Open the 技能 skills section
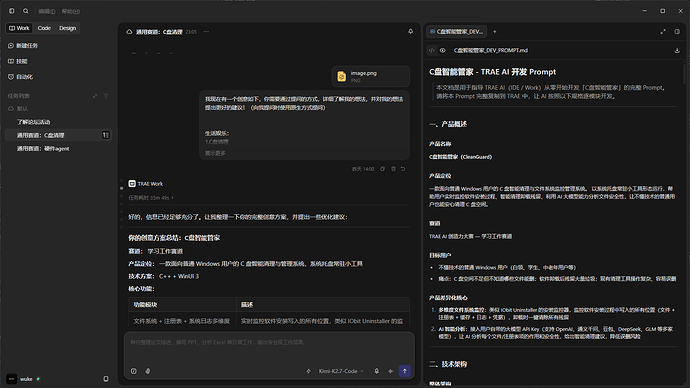This screenshot has height=388, width=690. pos(18,61)
